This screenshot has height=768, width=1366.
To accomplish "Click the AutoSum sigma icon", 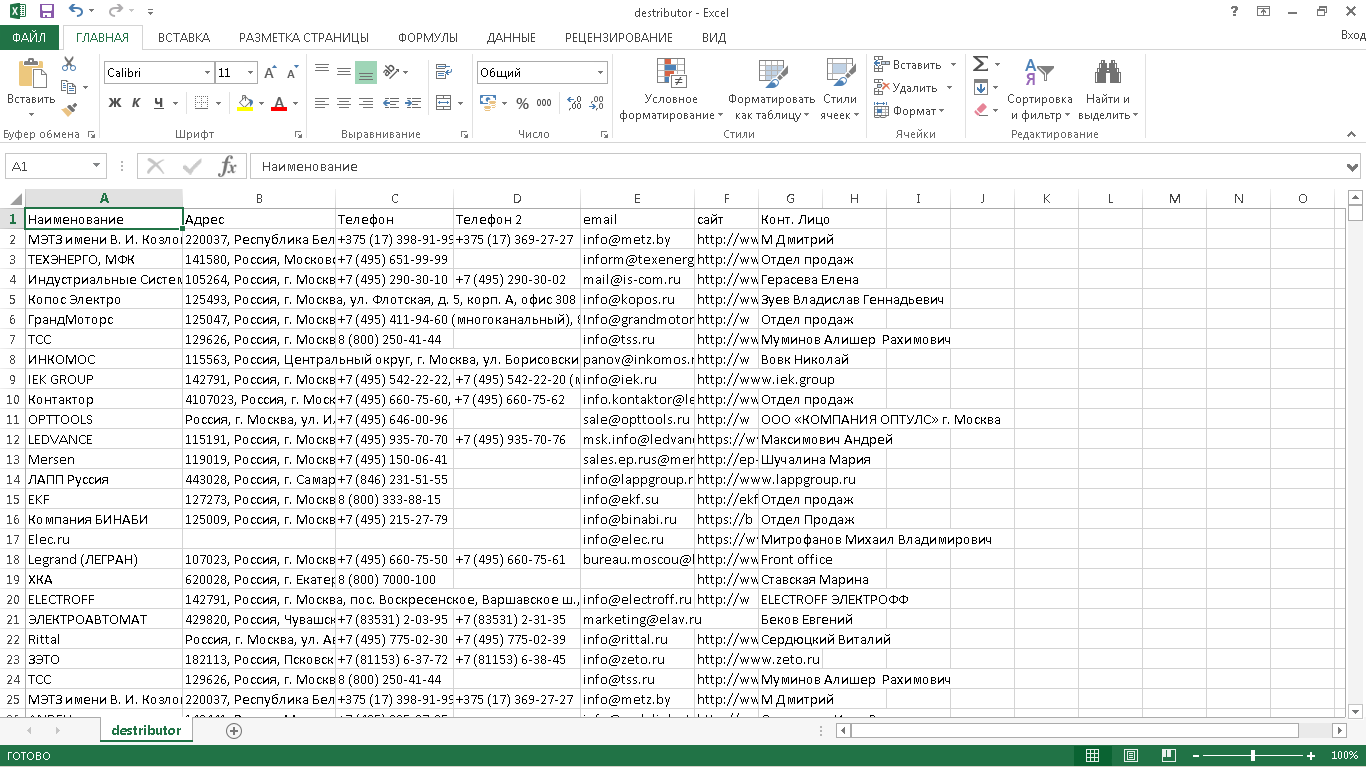I will (980, 64).
